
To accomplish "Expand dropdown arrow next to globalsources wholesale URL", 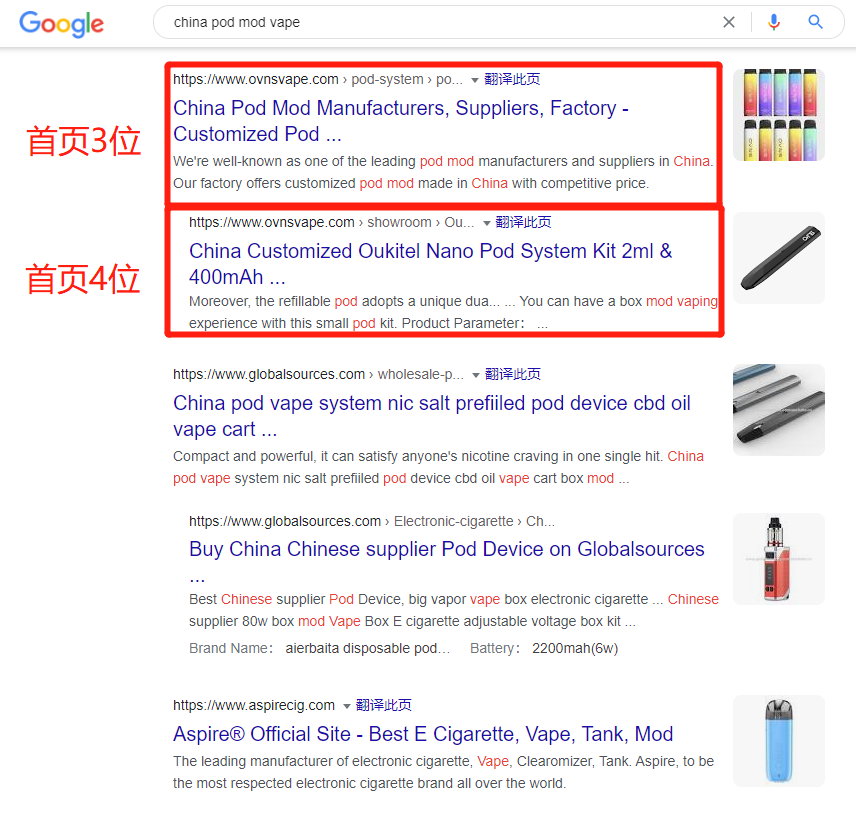I will (x=476, y=375).
